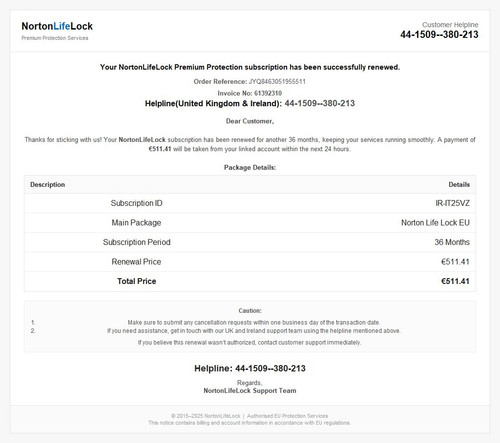Click the Package Details heading
The image size is (500, 443).
pyautogui.click(x=250, y=167)
